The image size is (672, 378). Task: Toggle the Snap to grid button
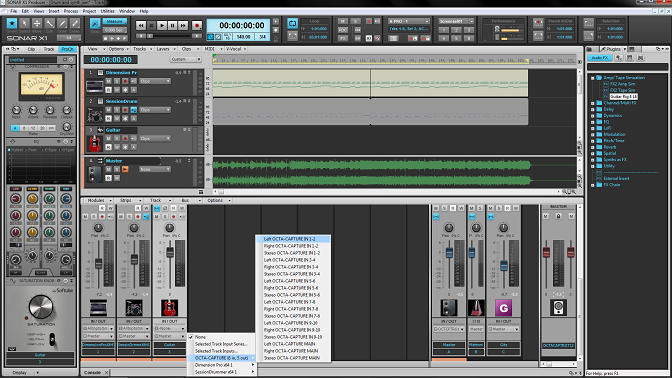click(x=95, y=24)
